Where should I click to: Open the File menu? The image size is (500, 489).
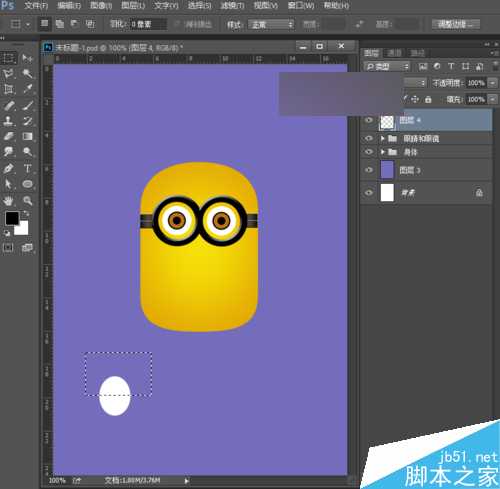point(36,6)
